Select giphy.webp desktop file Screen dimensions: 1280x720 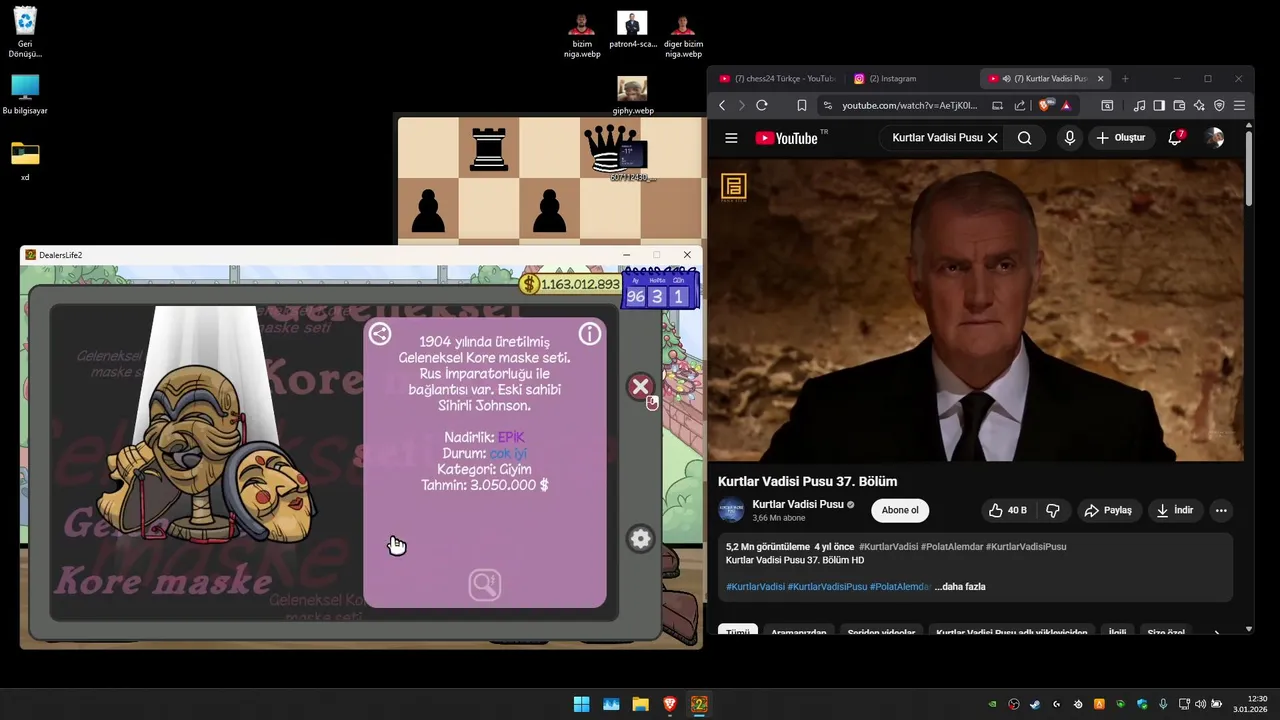[x=632, y=96]
